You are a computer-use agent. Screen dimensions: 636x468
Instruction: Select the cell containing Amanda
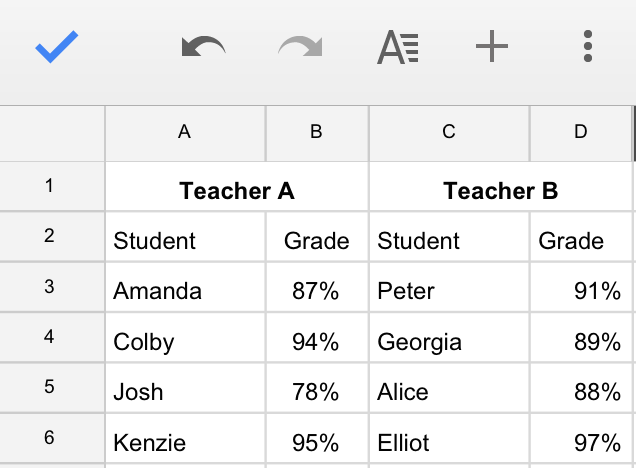[185, 287]
